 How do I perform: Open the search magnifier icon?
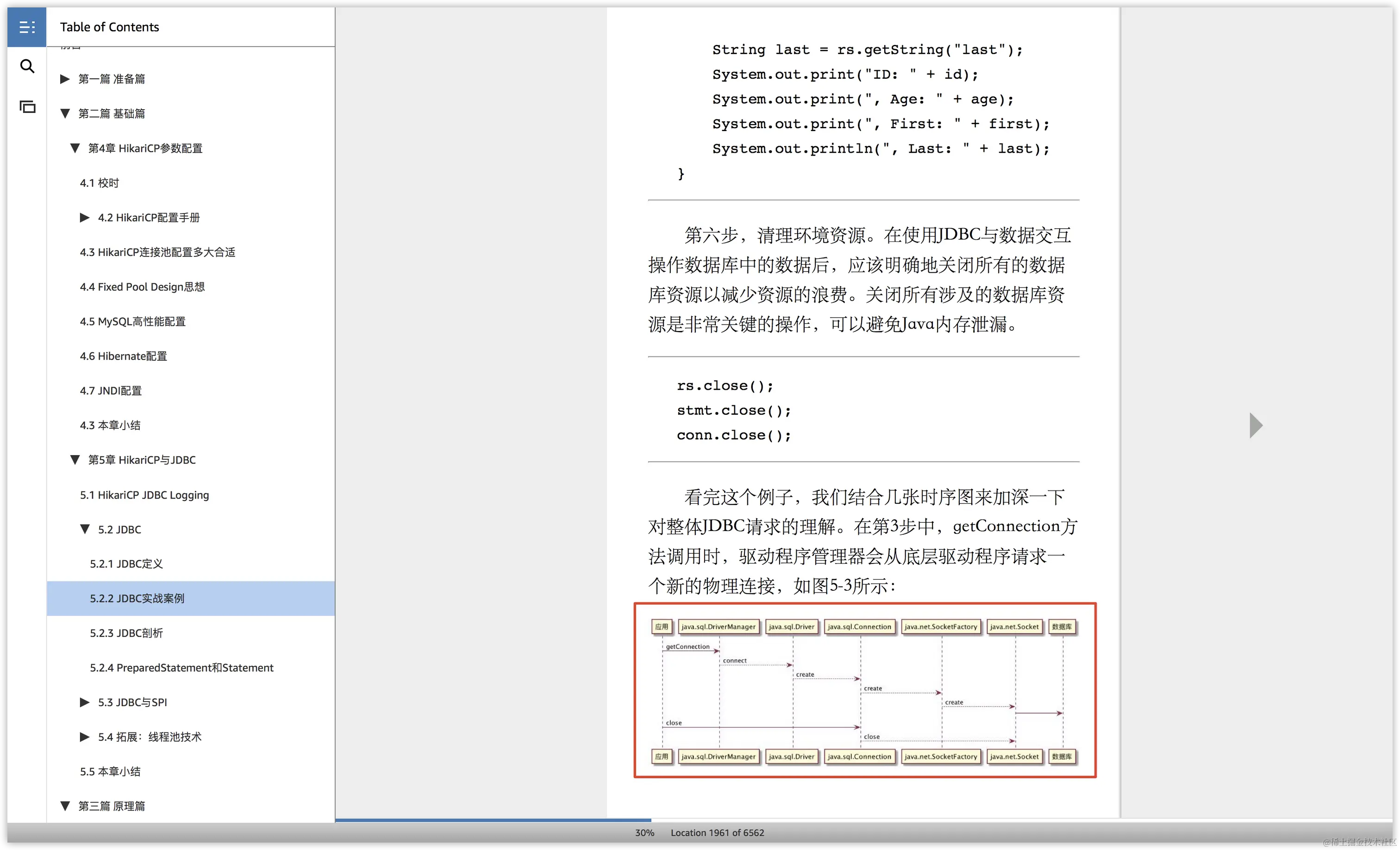(27, 67)
